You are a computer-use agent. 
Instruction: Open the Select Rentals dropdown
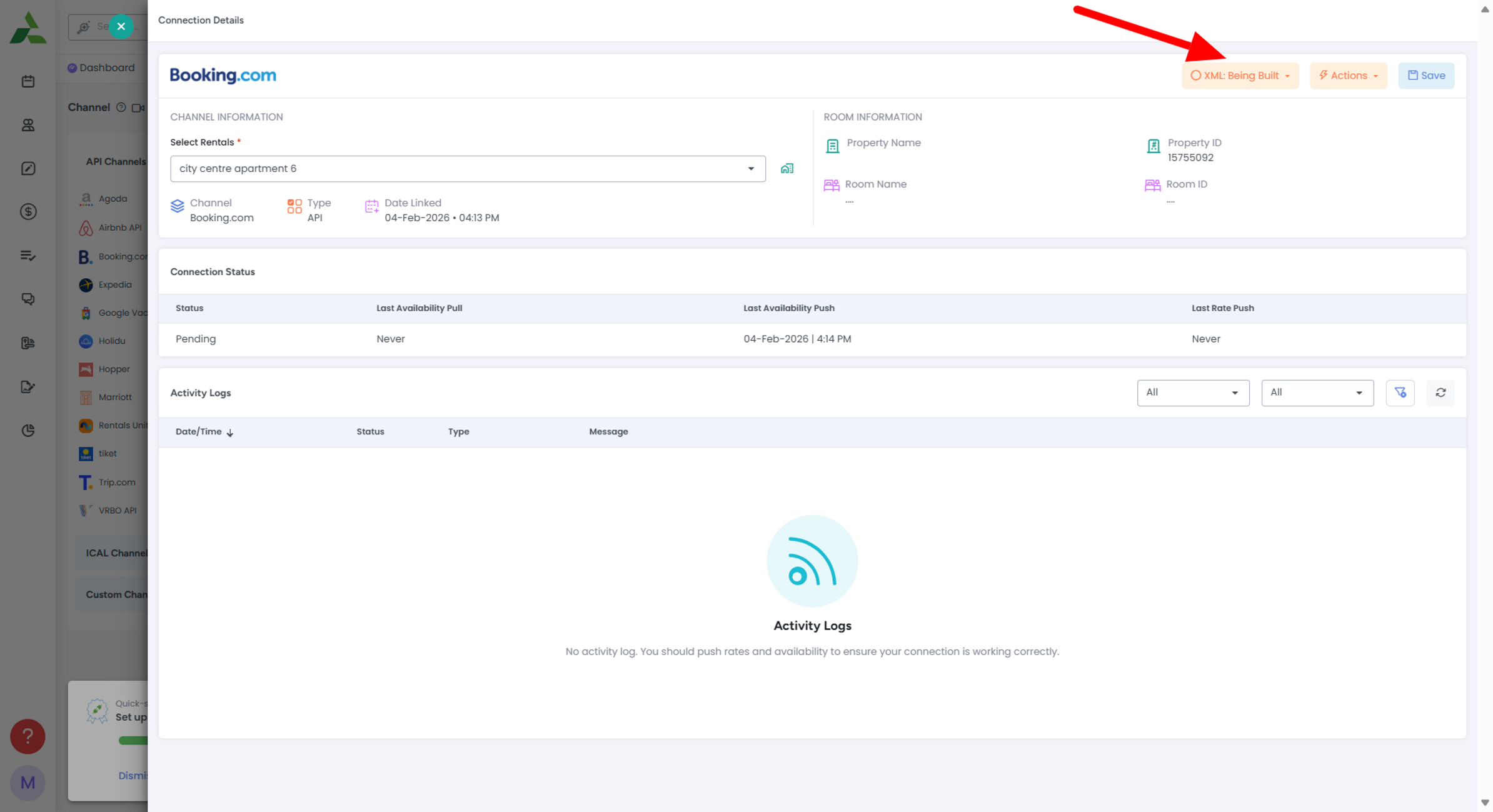click(467, 169)
